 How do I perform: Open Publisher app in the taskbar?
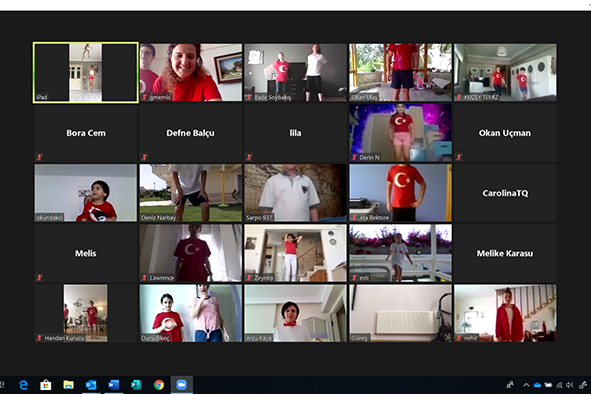136,385
